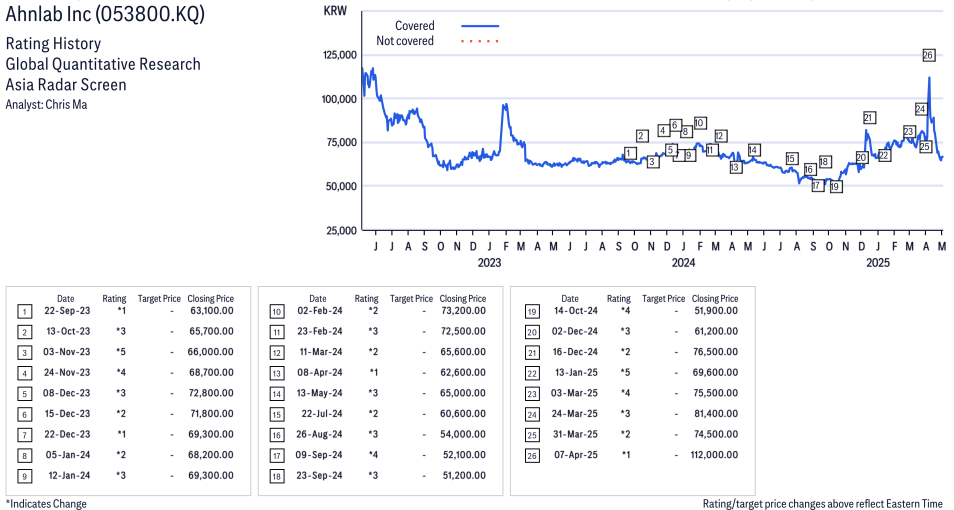Image resolution: width=954 pixels, height=510 pixels.
Task: Click the Analyst: Chris Ma text
Action: pos(46,105)
